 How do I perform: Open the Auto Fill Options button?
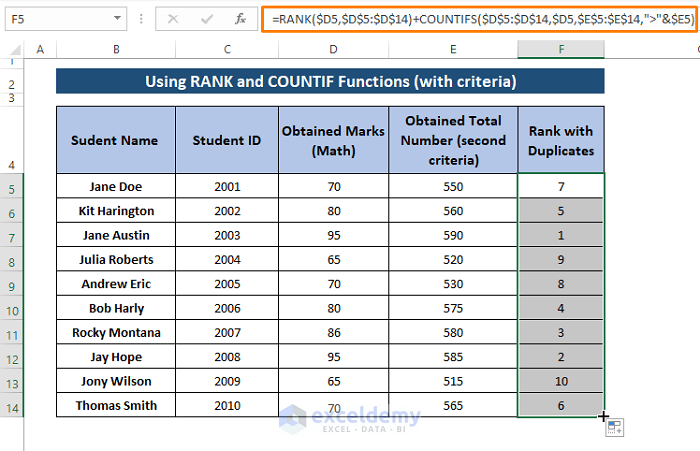(x=615, y=427)
